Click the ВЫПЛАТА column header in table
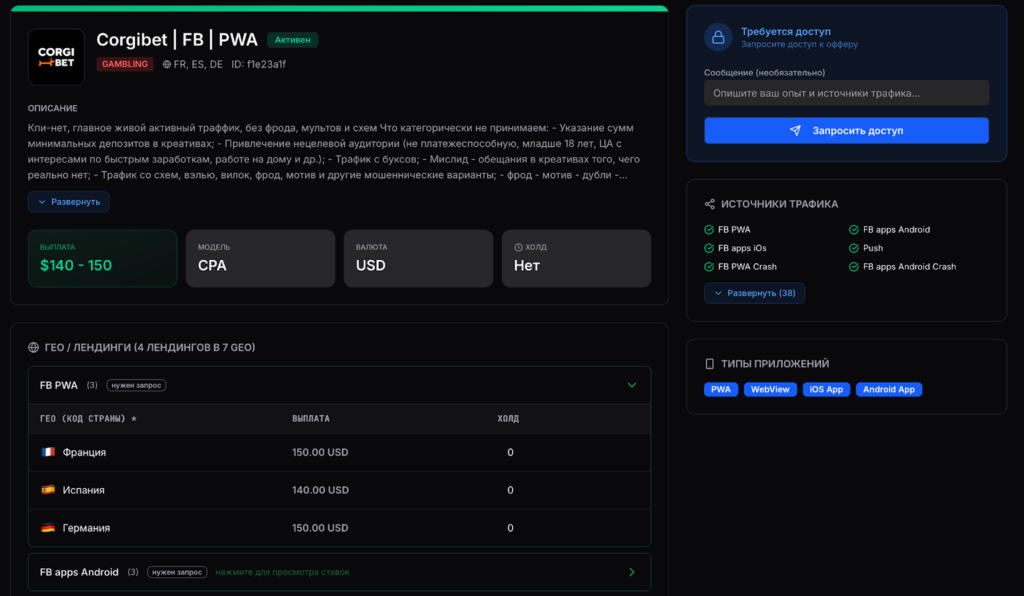The width and height of the screenshot is (1024, 596). pos(311,418)
